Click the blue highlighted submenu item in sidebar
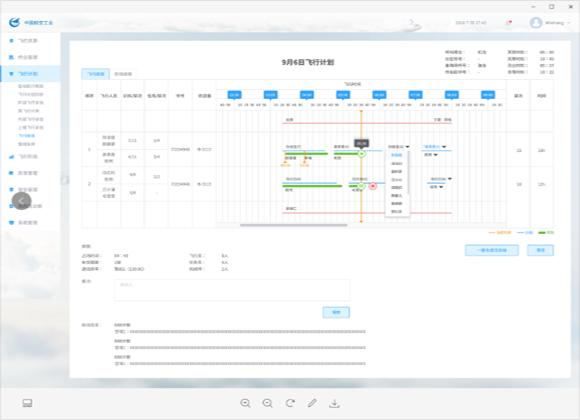Image resolution: width=580 pixels, height=420 pixels. tap(27, 136)
